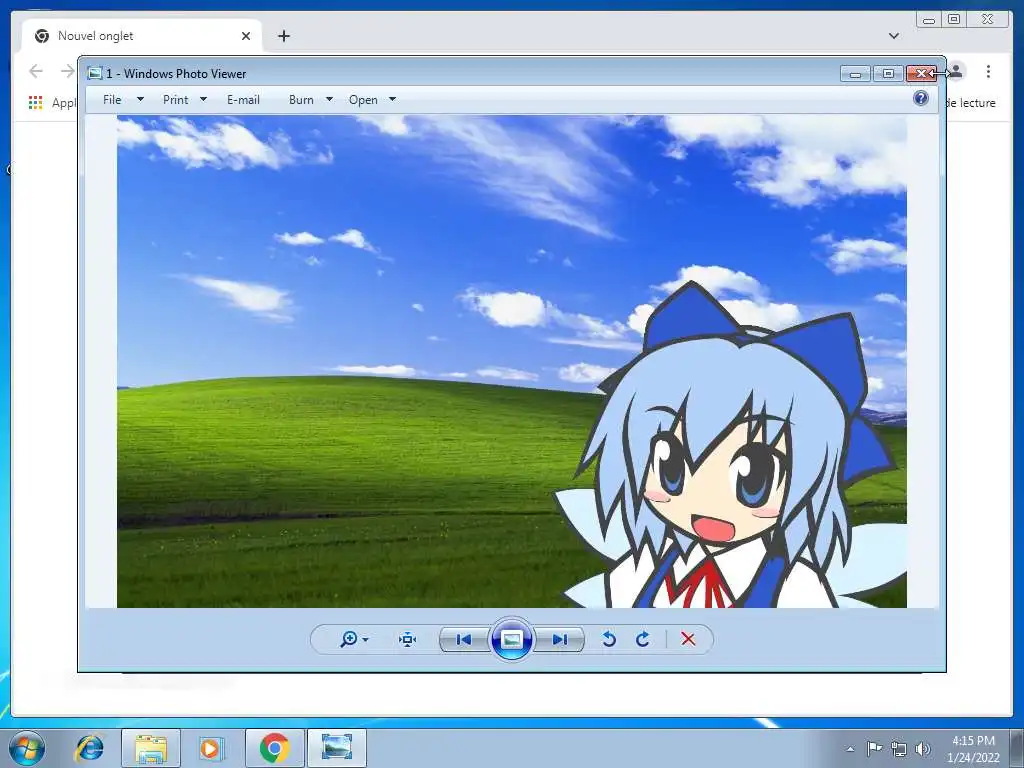Screen dimensions: 1024x768
Task: Open Photo Viewer help icon
Action: [921, 98]
